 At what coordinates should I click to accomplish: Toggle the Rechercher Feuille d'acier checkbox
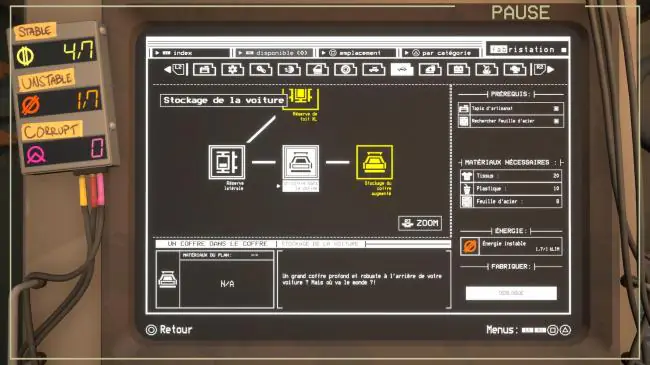pos(556,121)
